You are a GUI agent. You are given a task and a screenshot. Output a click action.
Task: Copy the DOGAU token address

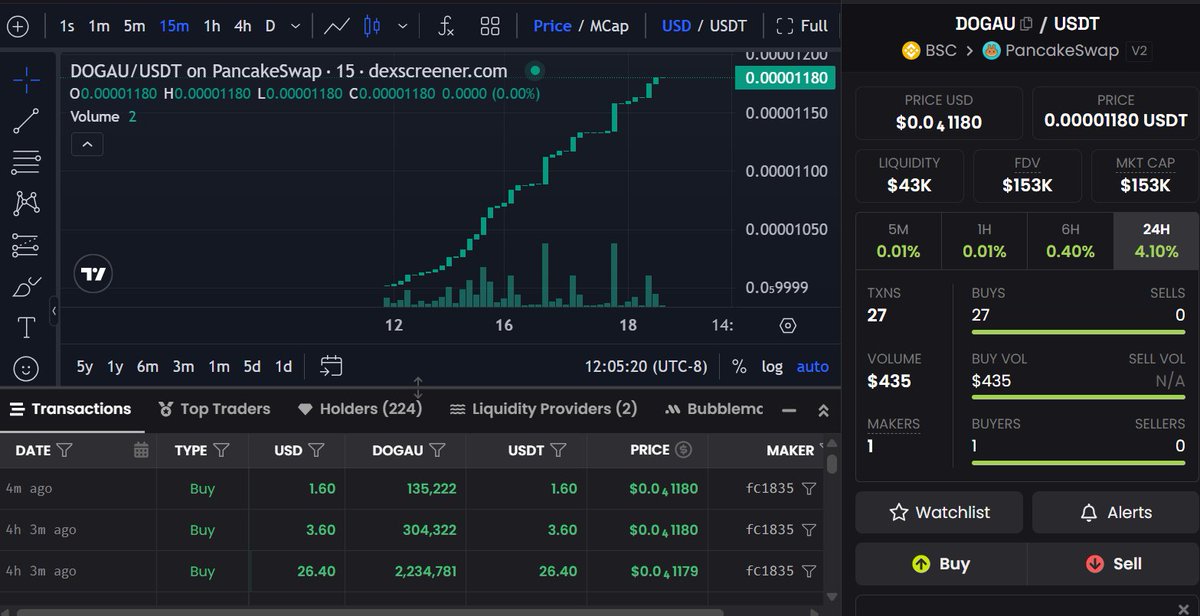click(x=1026, y=23)
